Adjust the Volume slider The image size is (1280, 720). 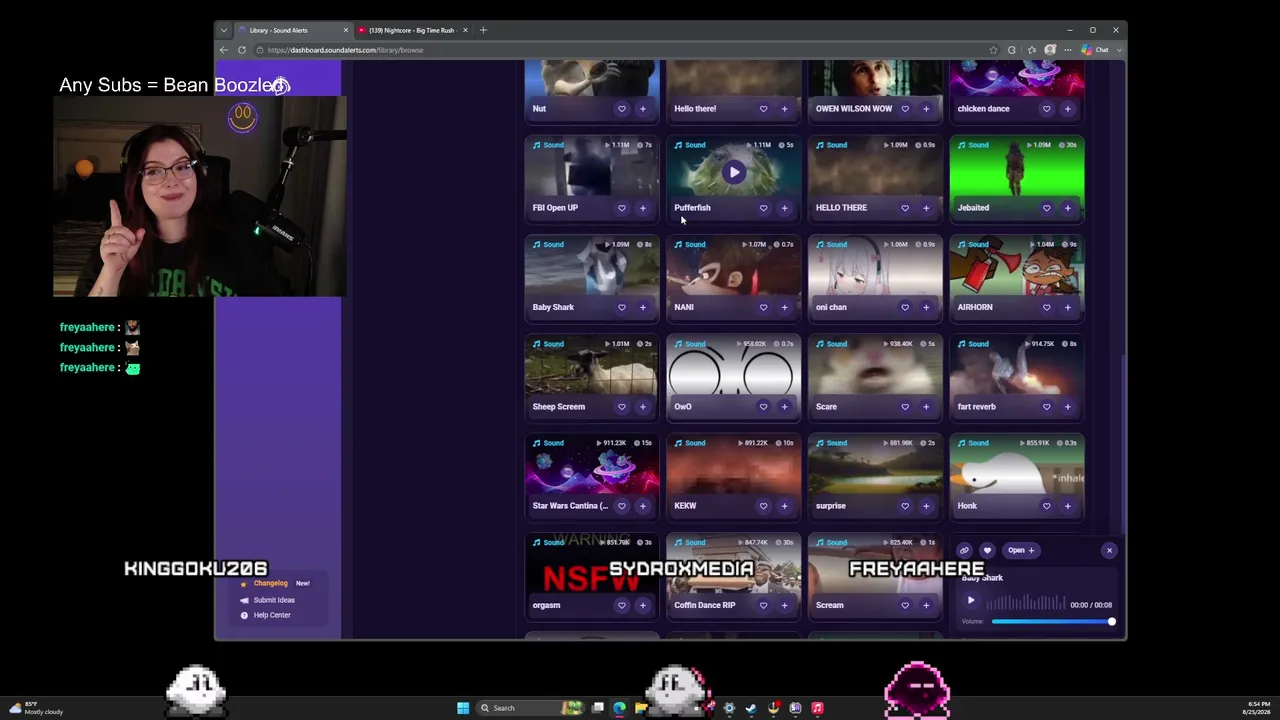(1052, 622)
